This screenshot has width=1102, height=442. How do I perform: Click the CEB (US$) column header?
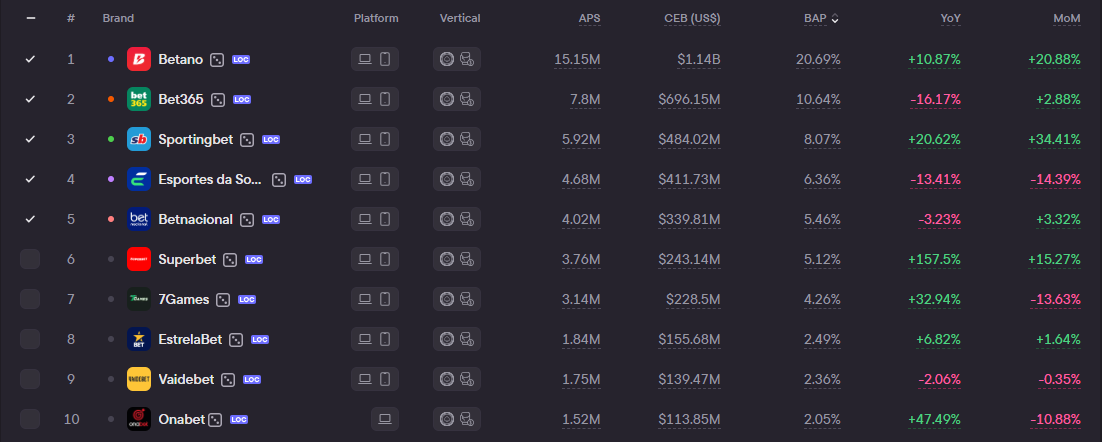click(692, 18)
